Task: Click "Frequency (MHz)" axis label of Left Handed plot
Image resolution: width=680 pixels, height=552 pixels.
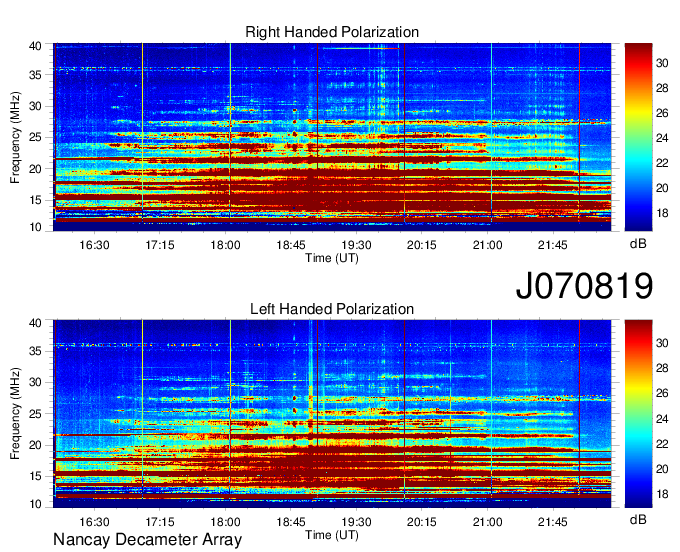Action: tap(15, 414)
